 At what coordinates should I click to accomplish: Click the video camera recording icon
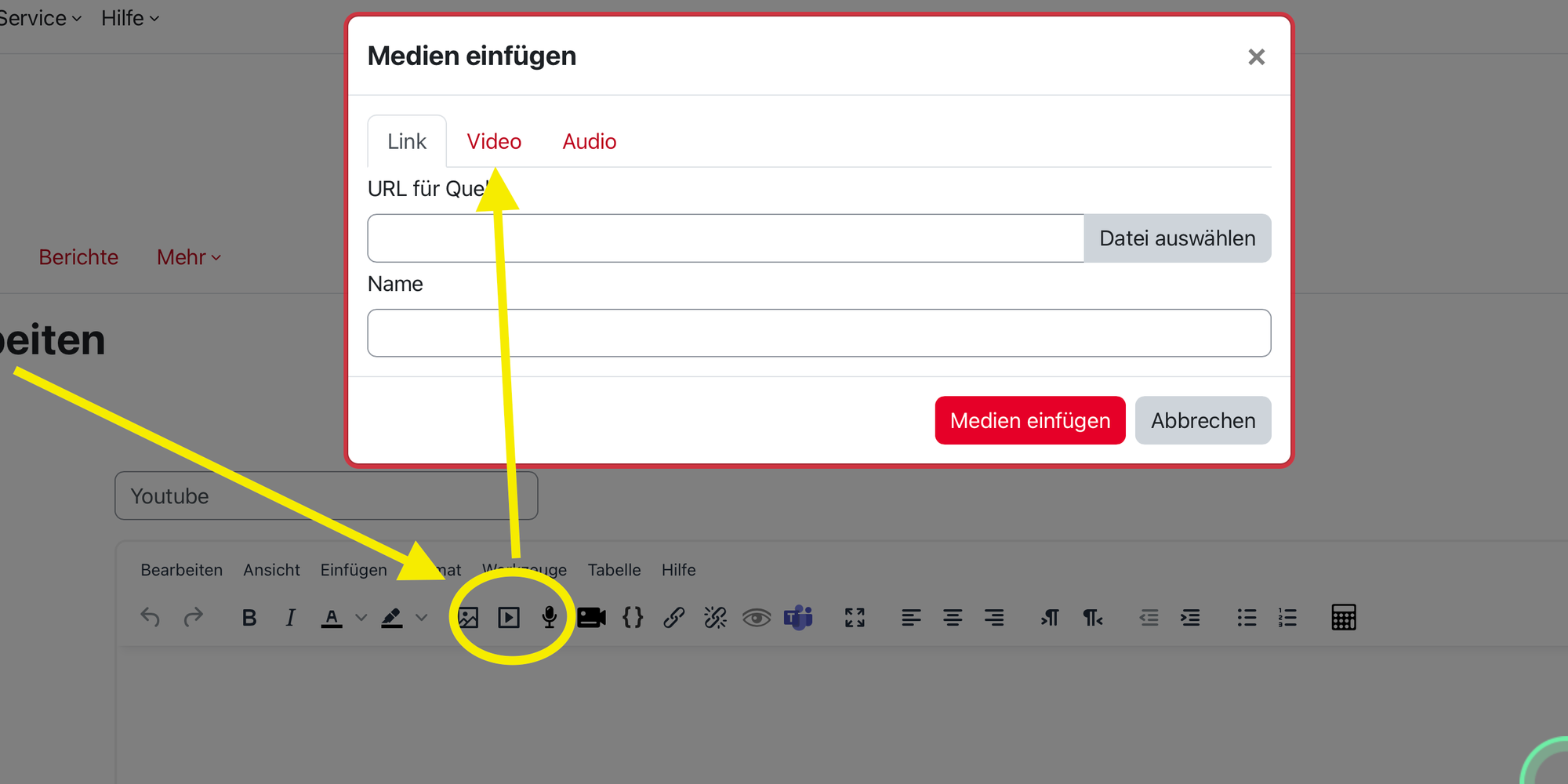click(x=591, y=618)
